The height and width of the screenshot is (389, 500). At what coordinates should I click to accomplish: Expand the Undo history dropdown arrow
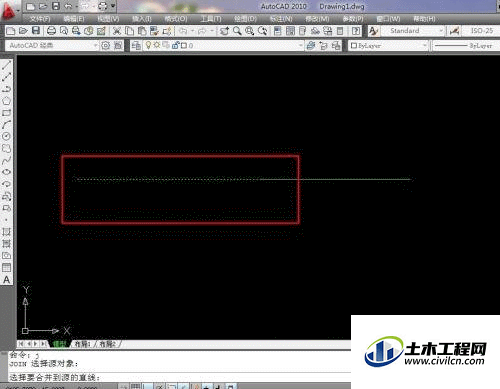192,31
